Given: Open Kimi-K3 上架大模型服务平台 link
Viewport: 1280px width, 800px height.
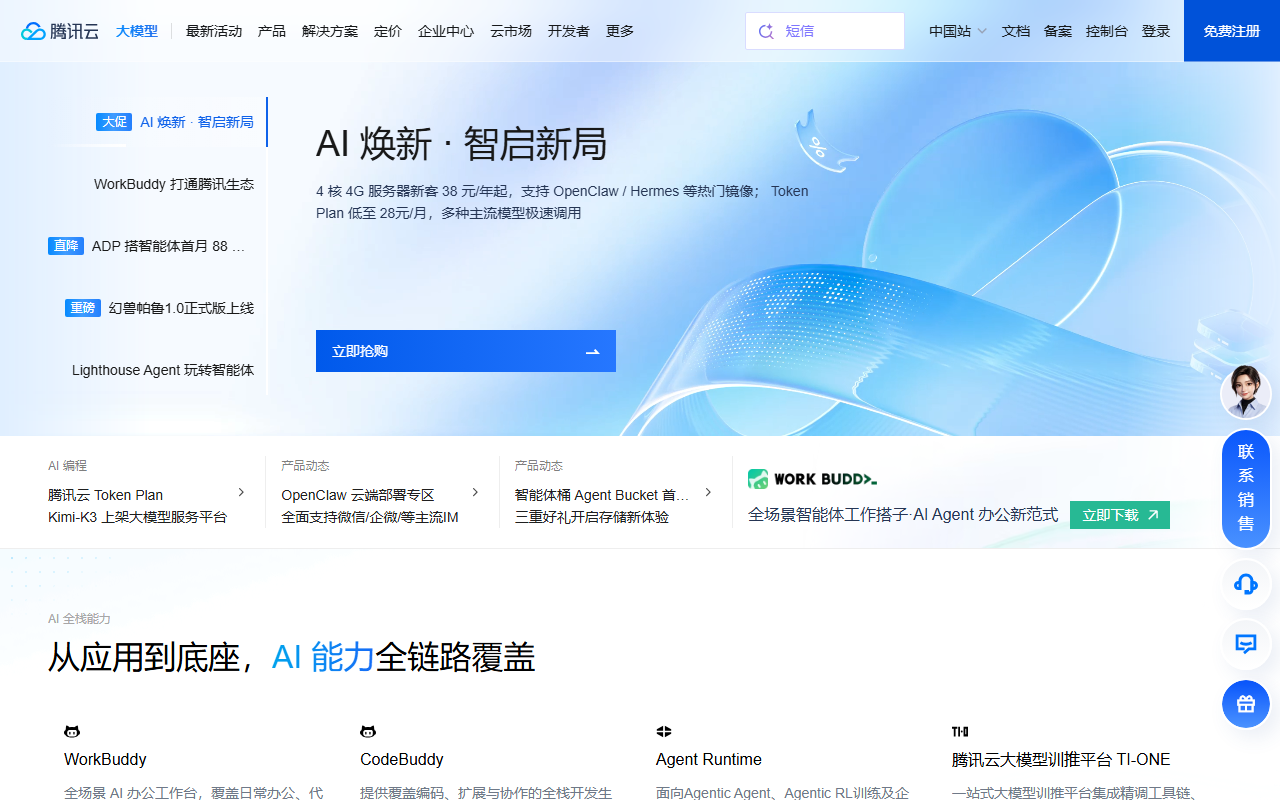Looking at the screenshot, I should coord(138,517).
